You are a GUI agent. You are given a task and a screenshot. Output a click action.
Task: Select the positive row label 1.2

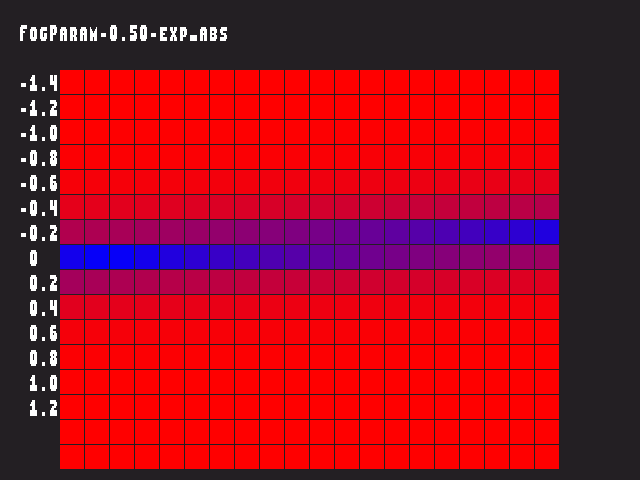pyautogui.click(x=44, y=408)
